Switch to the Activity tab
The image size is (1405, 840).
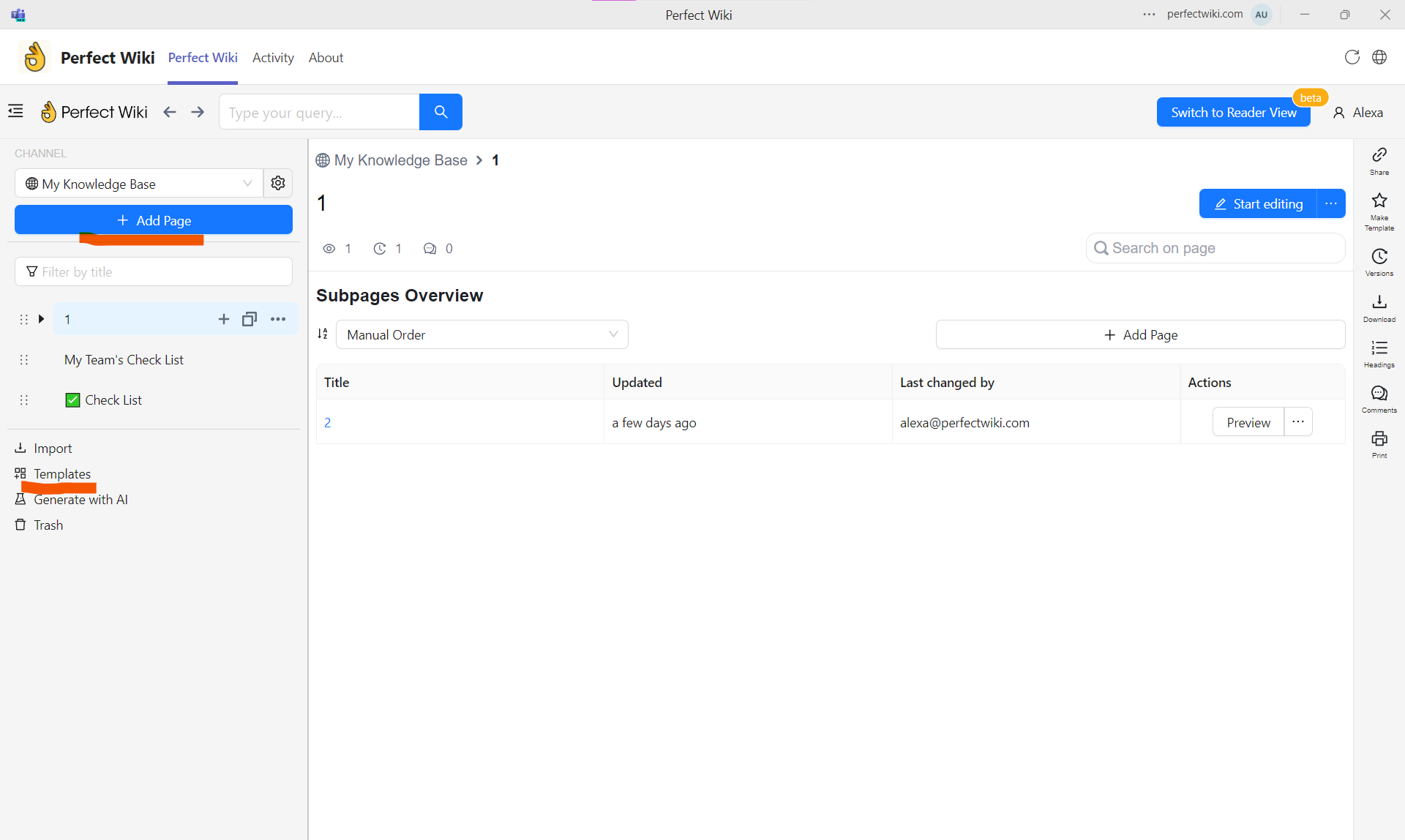[x=273, y=57]
